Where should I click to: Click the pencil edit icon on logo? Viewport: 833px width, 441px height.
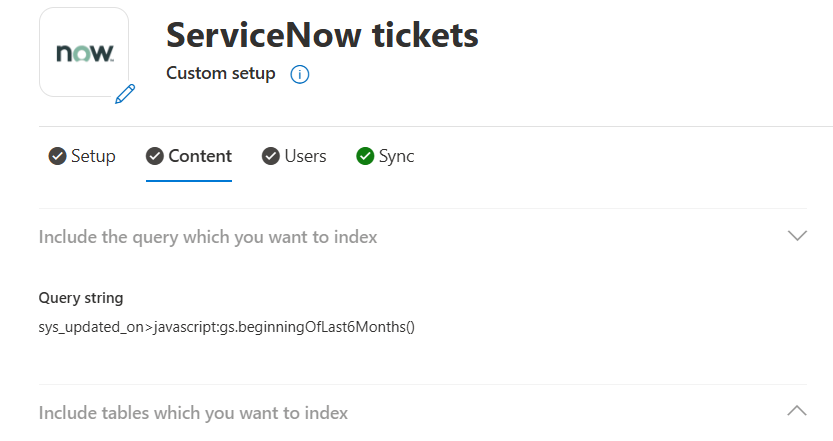[125, 94]
